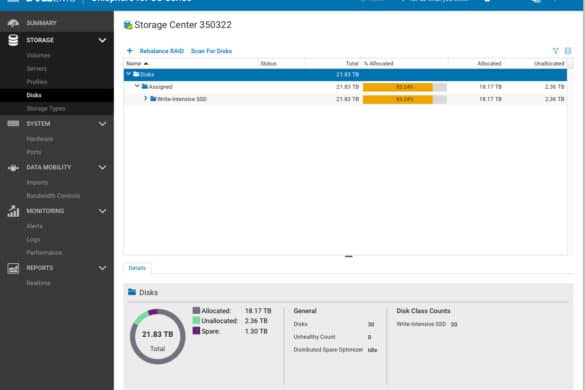Open Volumes under Storage
This screenshot has height=390, width=585.
(38, 55)
